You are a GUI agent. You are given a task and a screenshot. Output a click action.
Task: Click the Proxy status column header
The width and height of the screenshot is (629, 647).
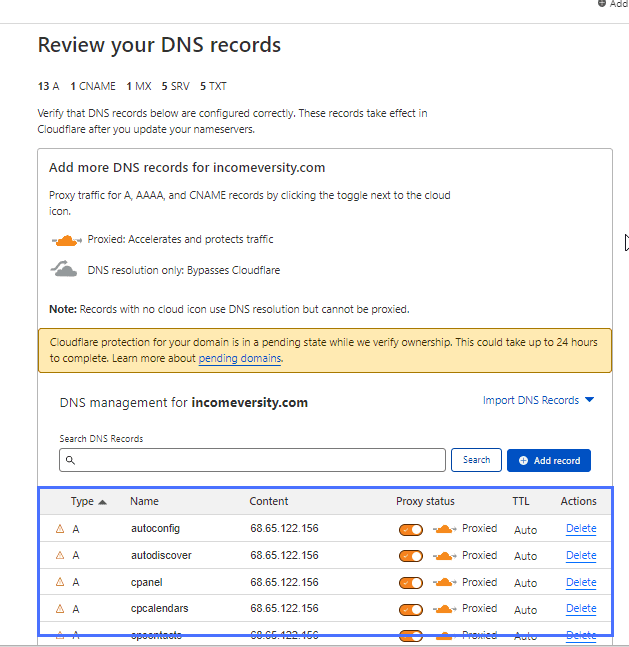tap(425, 501)
